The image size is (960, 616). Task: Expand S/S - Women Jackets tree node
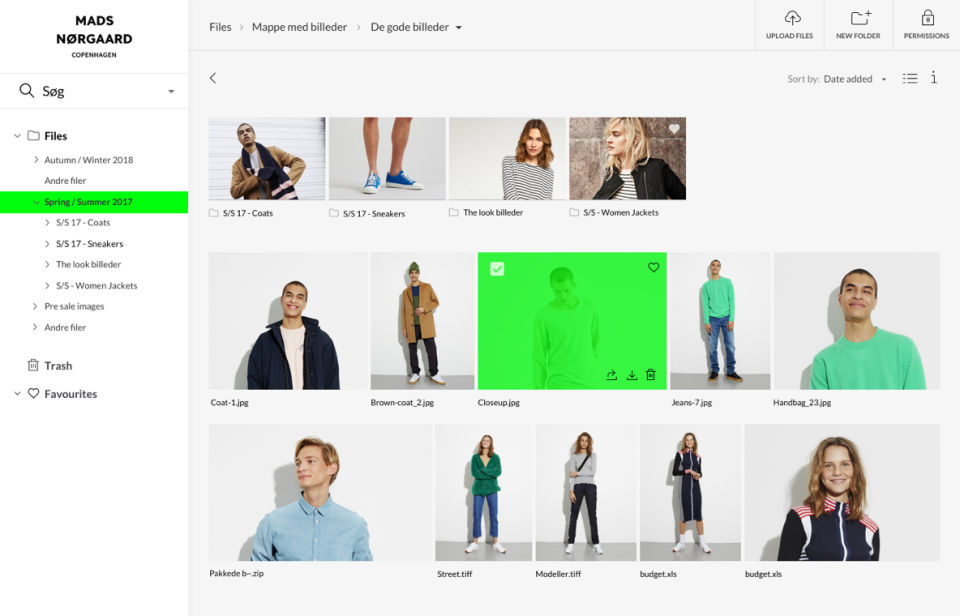[47, 285]
